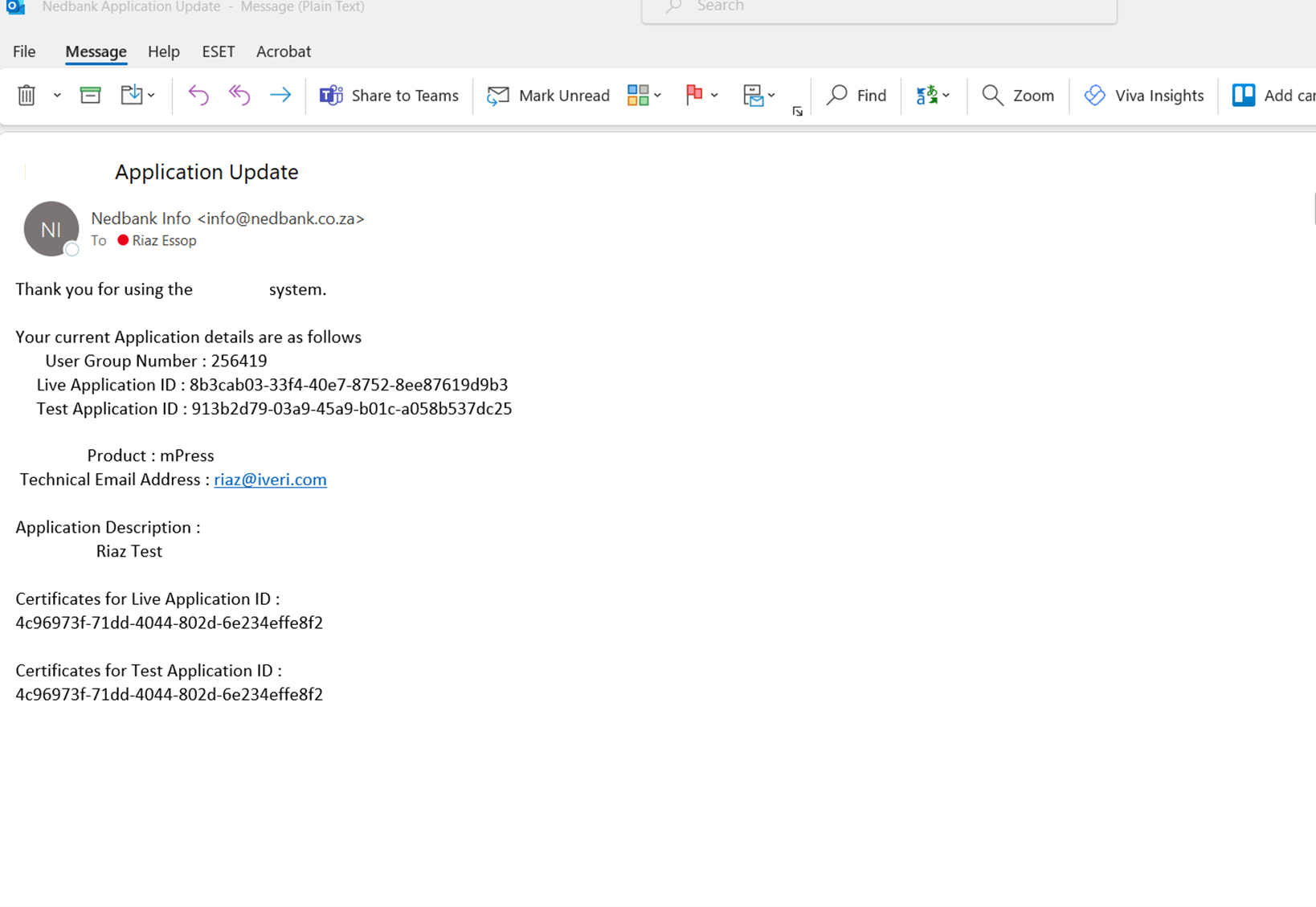1316x907 pixels.
Task: Select the Message ribbon tab
Action: coord(96,51)
